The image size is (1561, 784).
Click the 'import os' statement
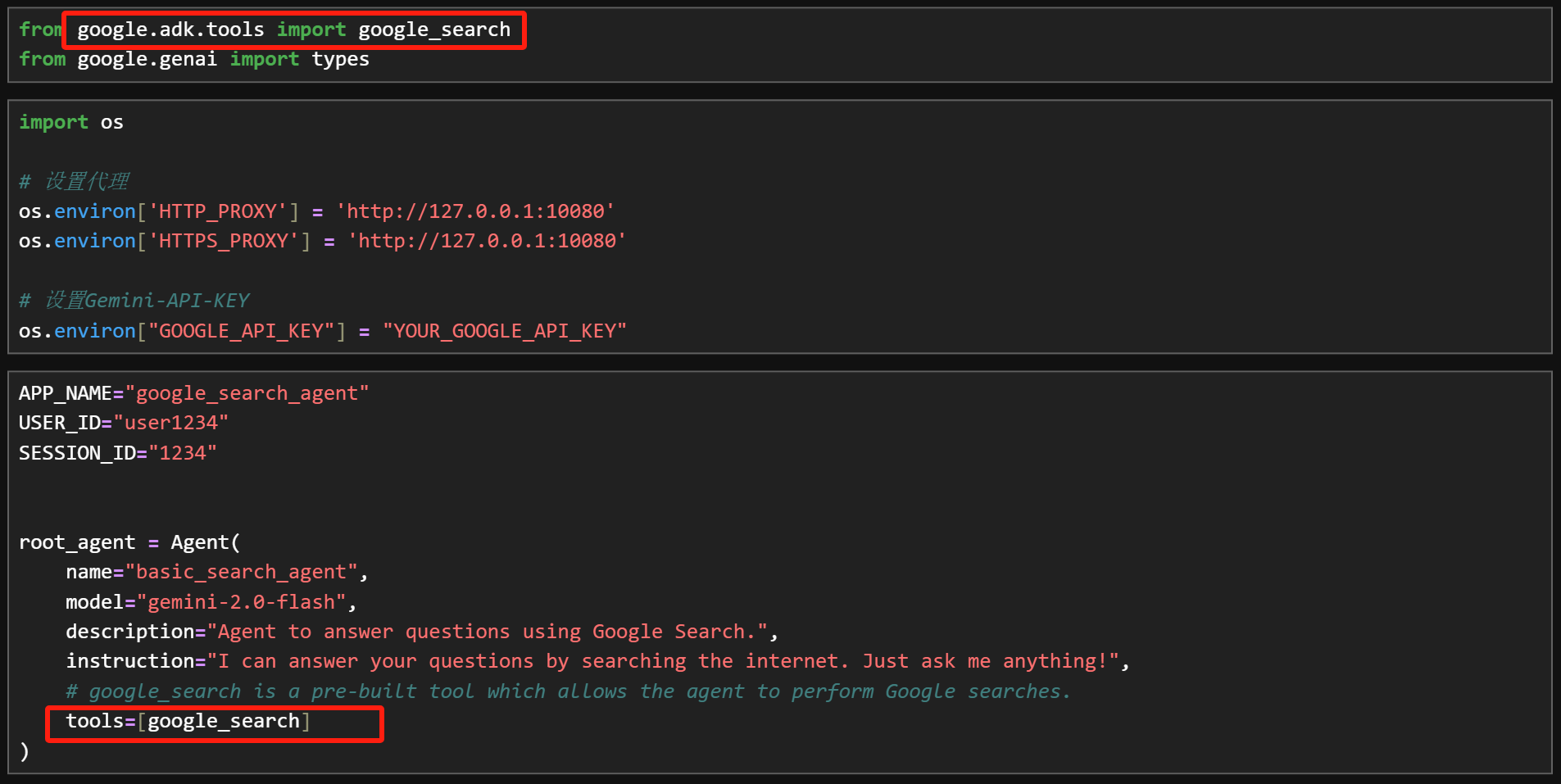tap(71, 123)
